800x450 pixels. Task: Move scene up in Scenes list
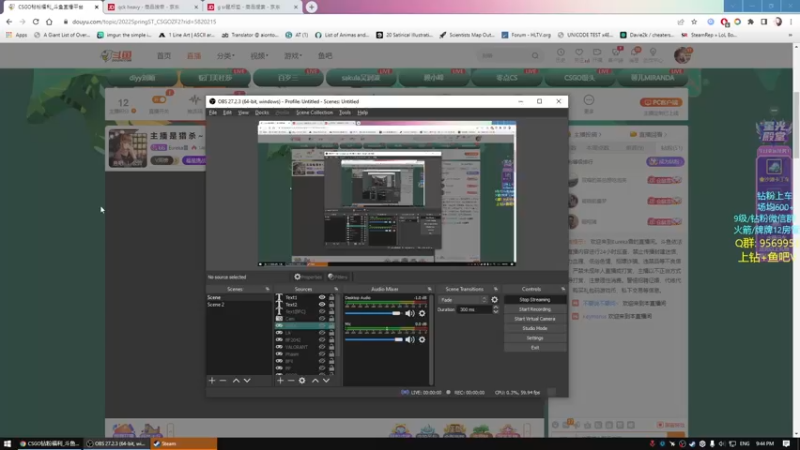coord(236,381)
